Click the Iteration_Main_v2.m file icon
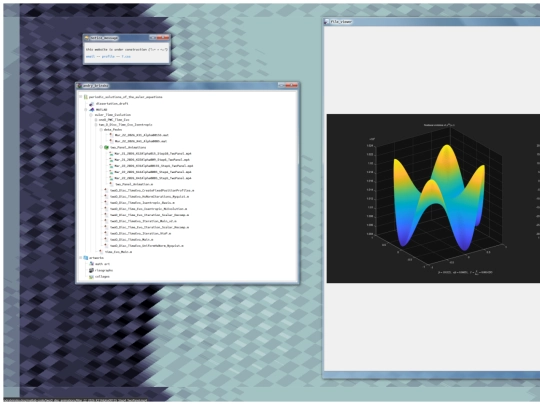 pyautogui.click(x=106, y=221)
